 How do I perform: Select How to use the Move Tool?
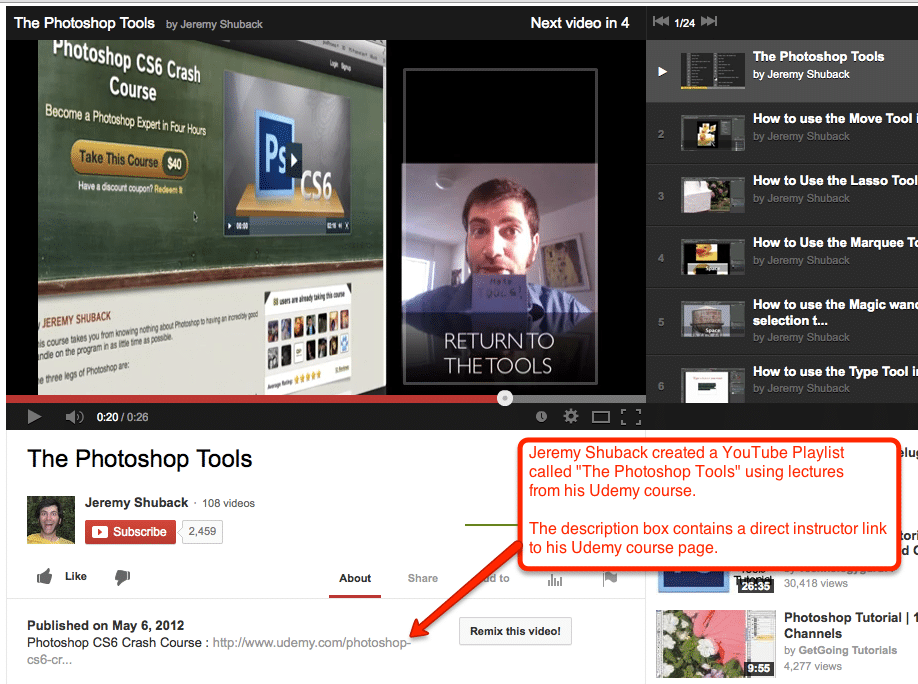point(782,133)
